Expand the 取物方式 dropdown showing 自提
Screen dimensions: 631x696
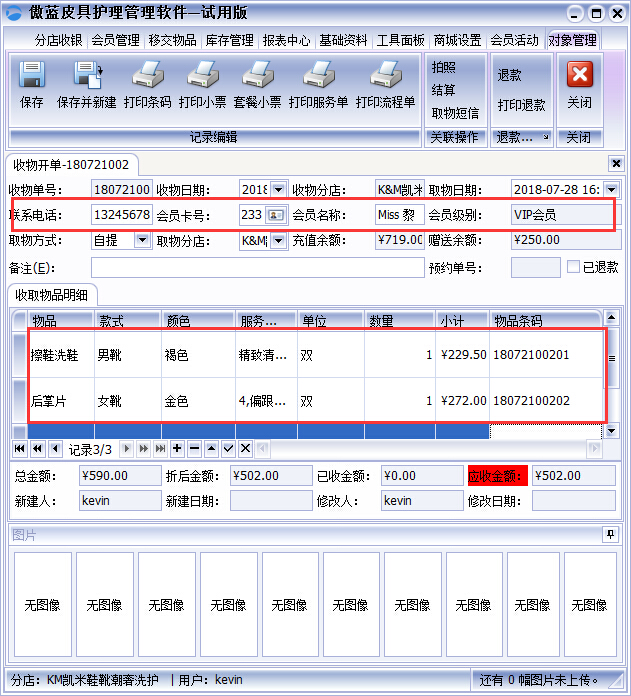coord(142,241)
